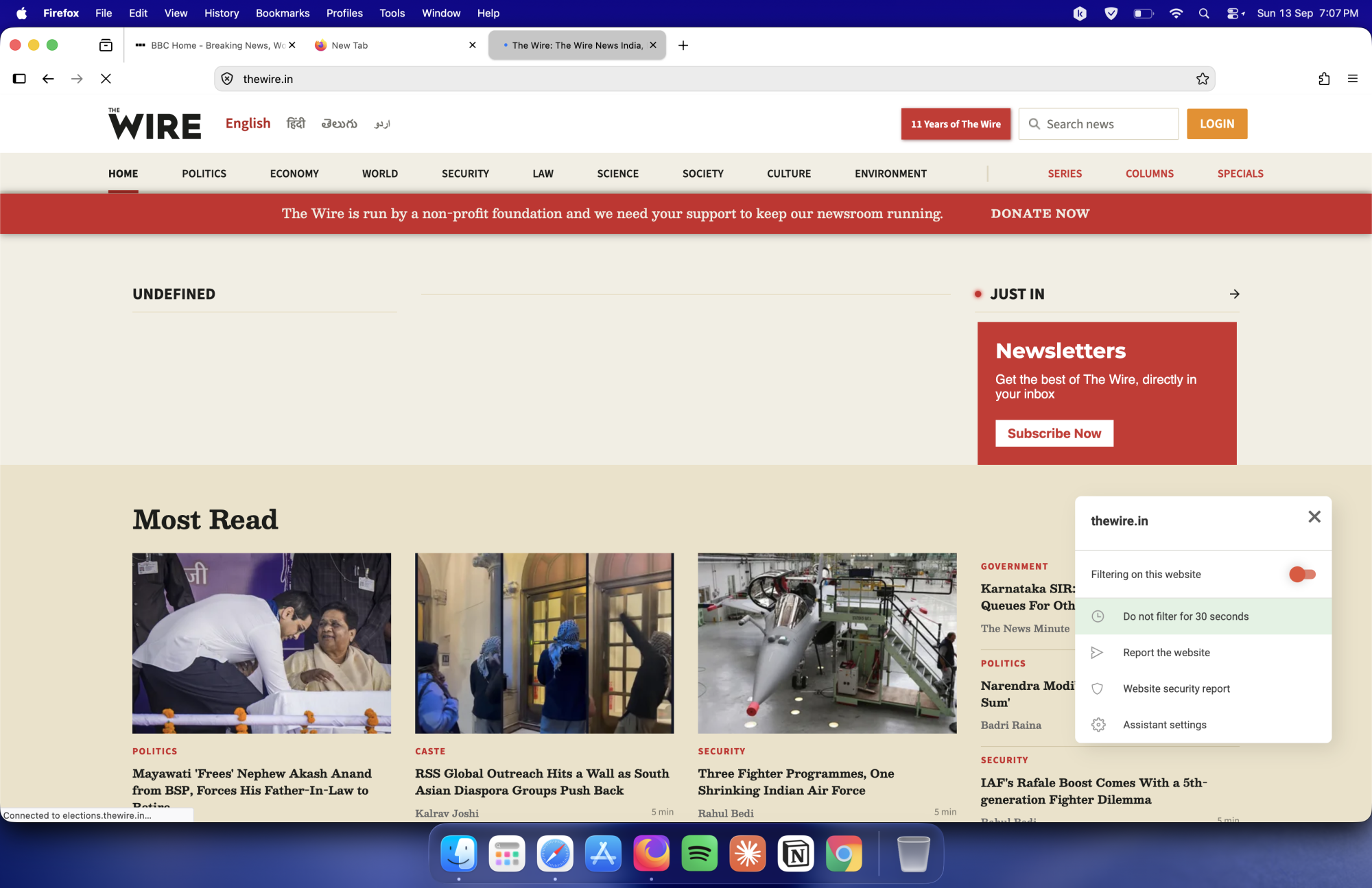
Task: Click the thewire.in address bar
Action: click(x=713, y=79)
